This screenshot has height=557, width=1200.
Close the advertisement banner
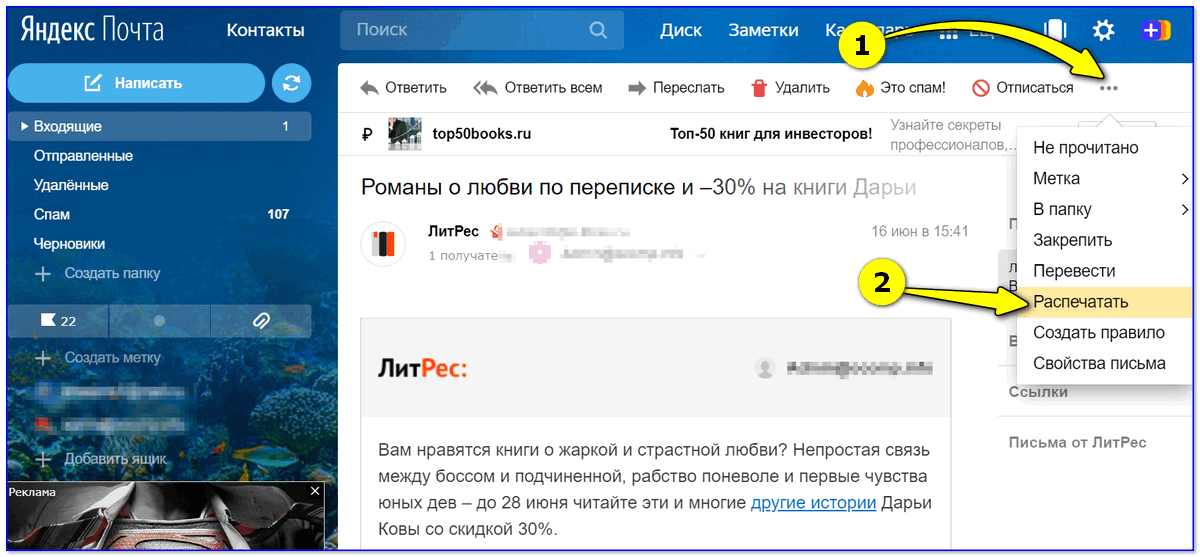pos(315,492)
